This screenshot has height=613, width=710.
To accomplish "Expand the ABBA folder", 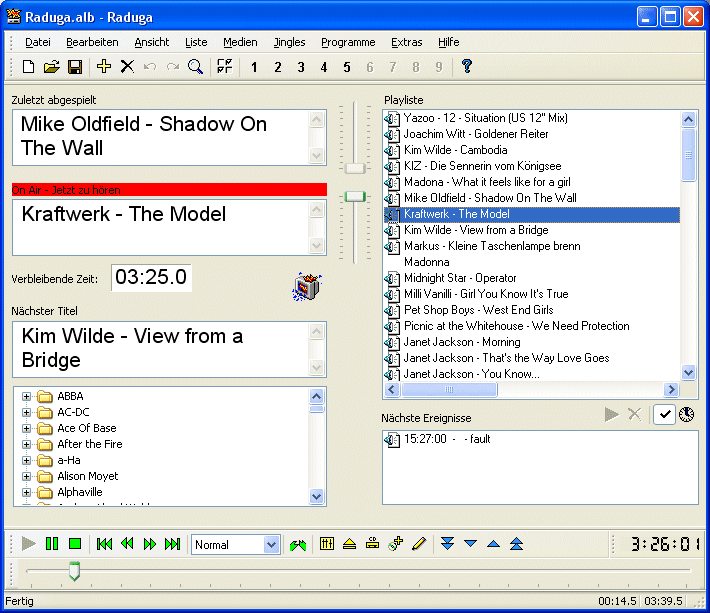I will [x=26, y=397].
